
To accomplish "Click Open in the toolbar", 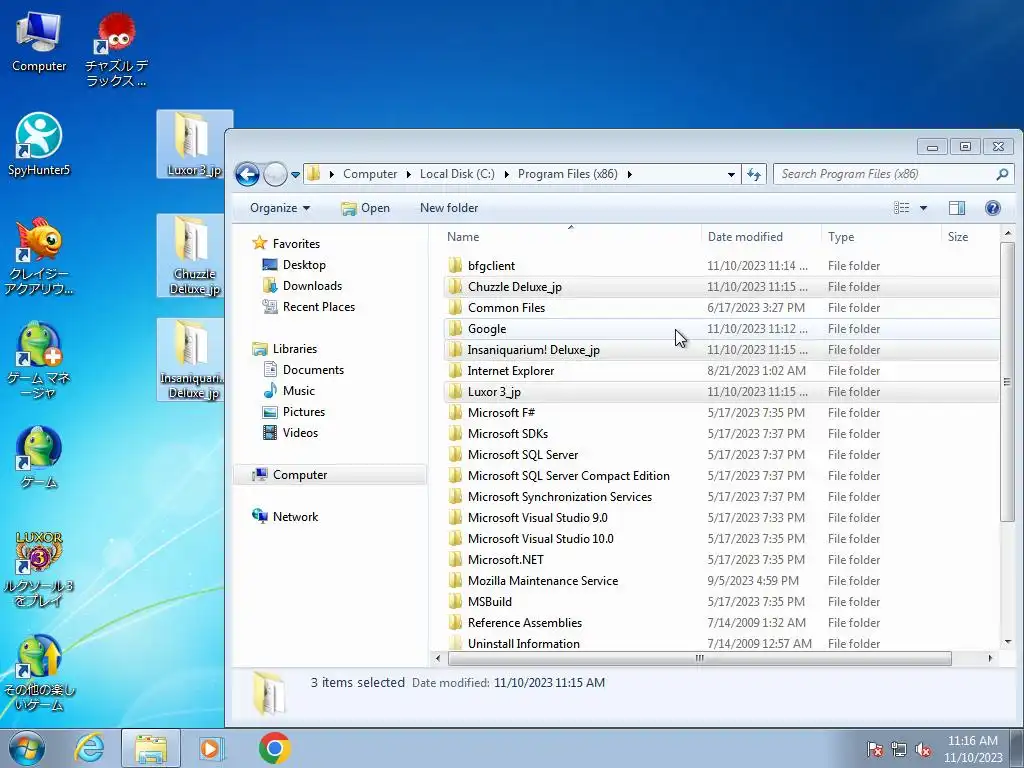I will 365,208.
